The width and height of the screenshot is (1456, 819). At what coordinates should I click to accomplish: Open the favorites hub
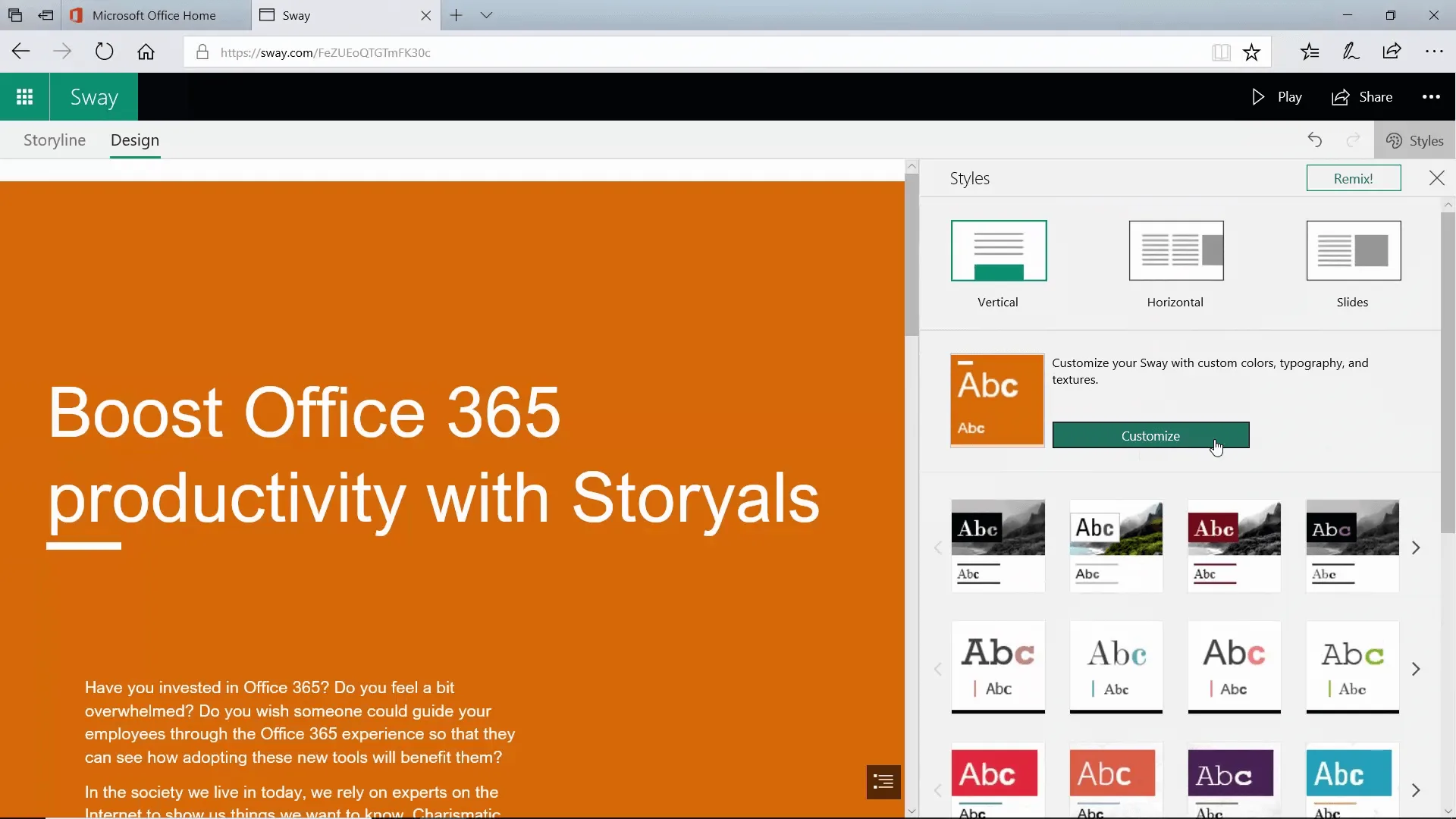click(1310, 52)
